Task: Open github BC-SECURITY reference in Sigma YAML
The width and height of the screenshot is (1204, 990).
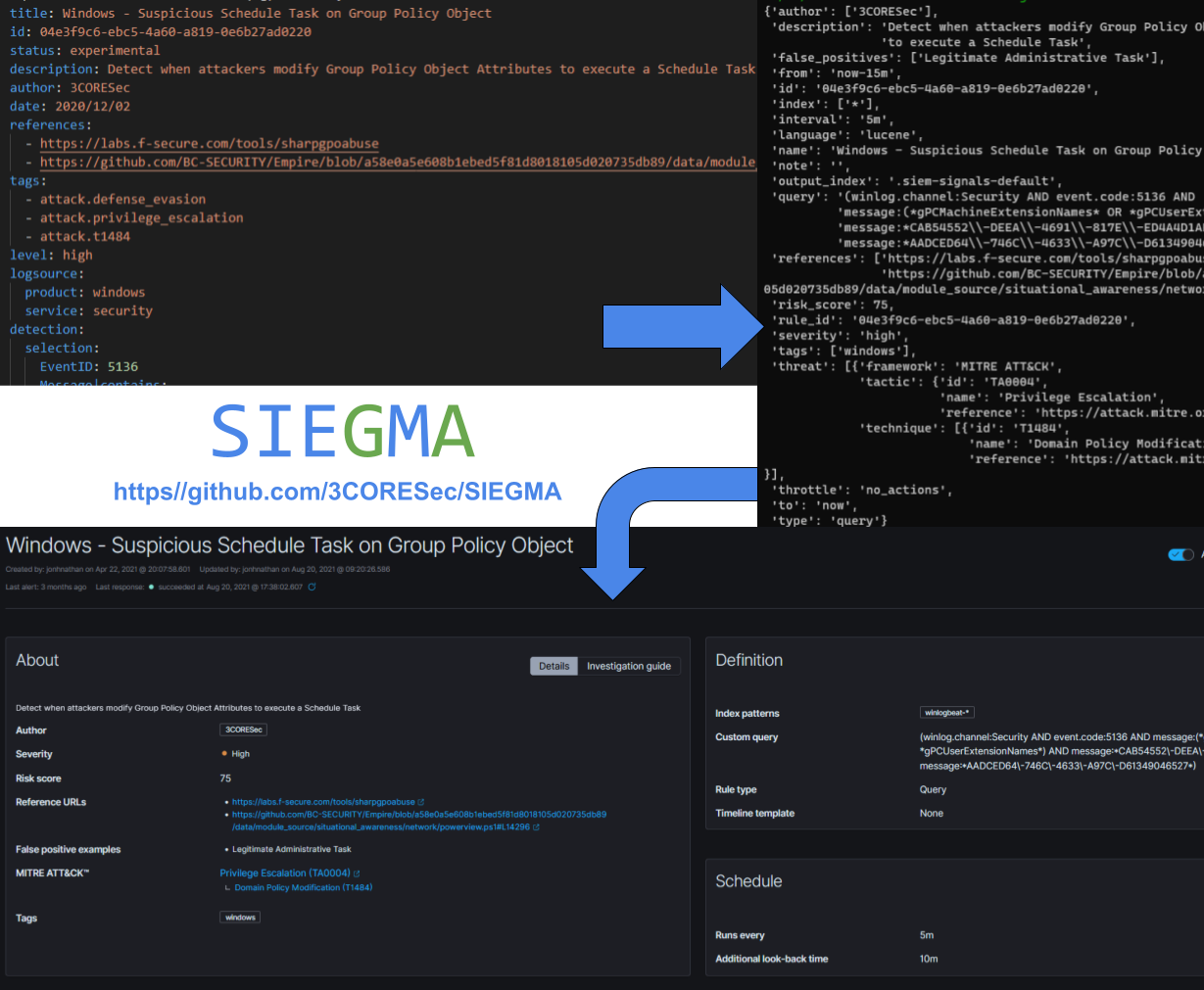Action: 398,162
